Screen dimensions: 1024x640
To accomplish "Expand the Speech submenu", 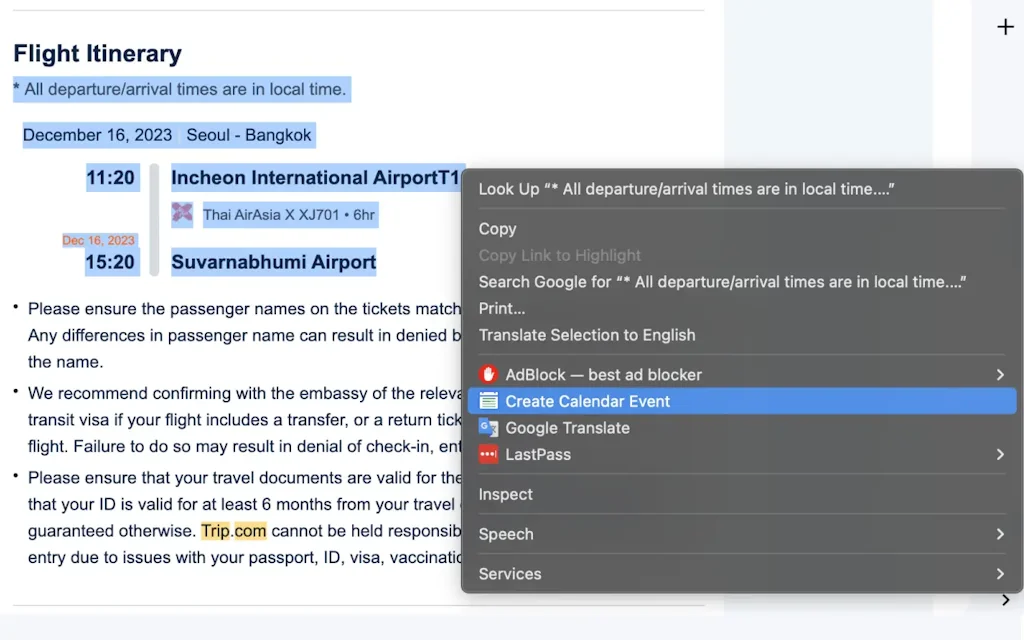I will (998, 534).
